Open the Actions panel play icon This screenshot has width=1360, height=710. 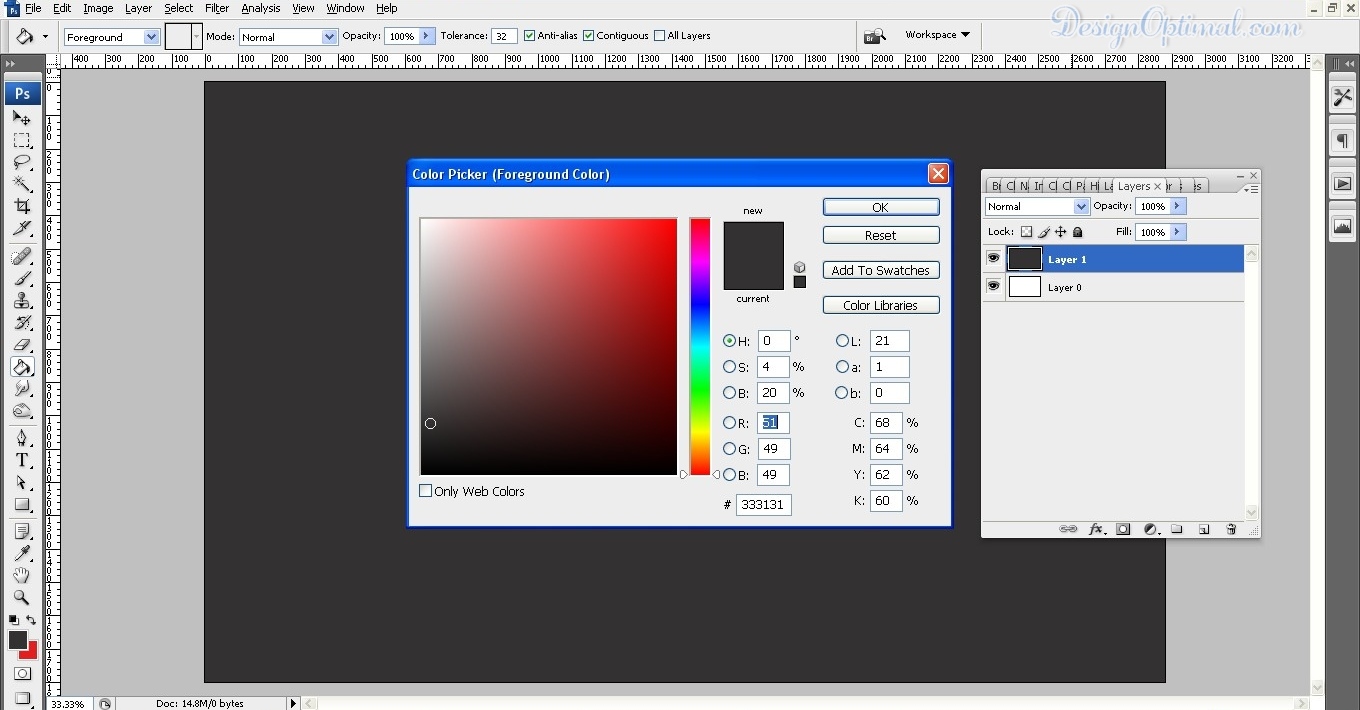point(1342,184)
